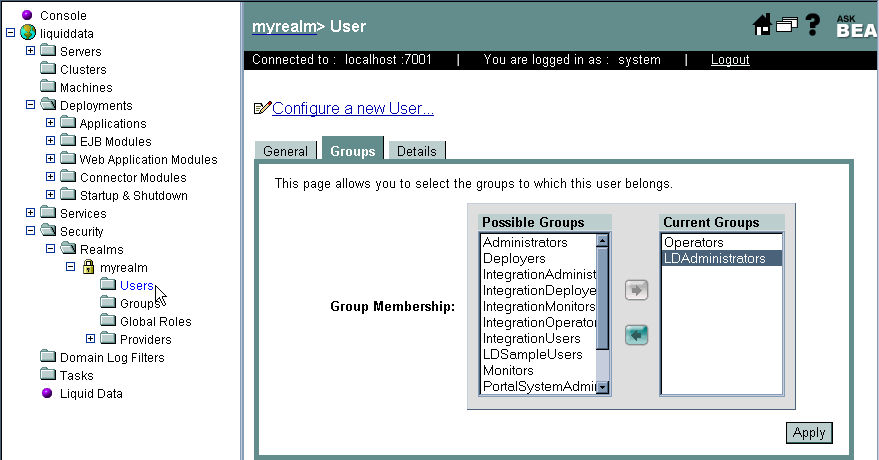This screenshot has height=460, width=879.
Task: Expand the Servers node
Action: click(30, 50)
